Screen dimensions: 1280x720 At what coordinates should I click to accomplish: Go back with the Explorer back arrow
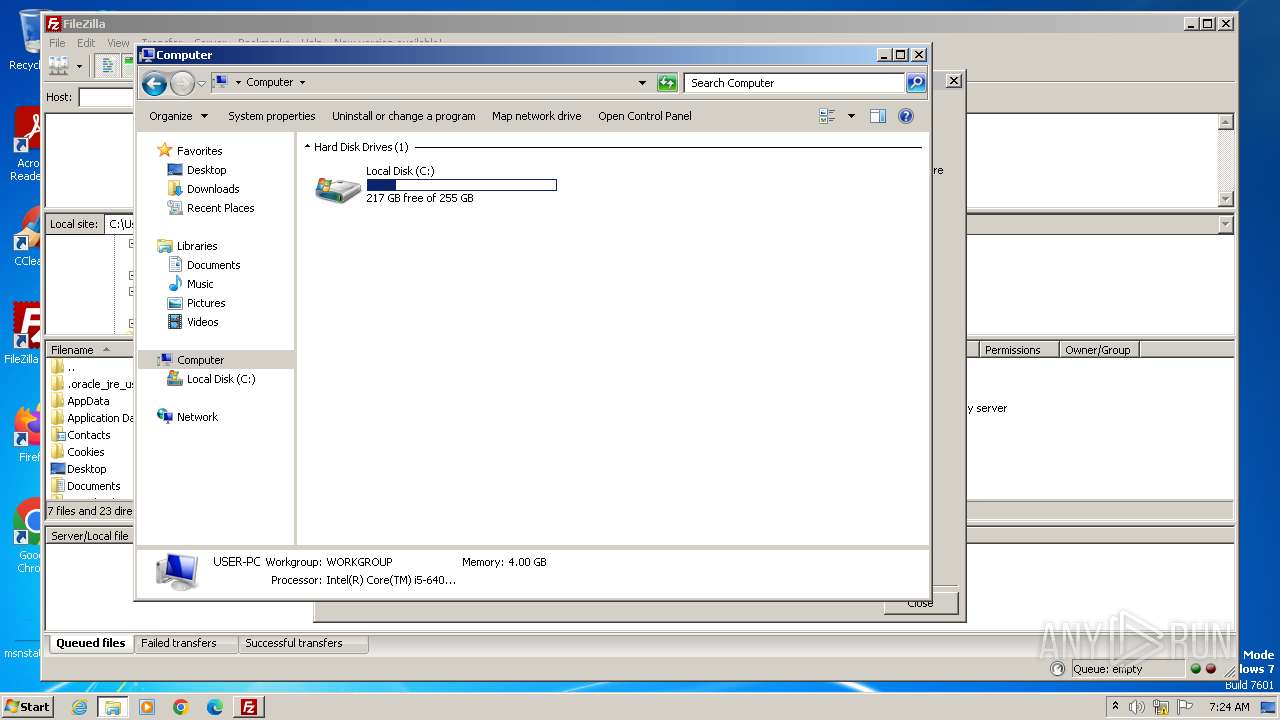click(x=154, y=83)
